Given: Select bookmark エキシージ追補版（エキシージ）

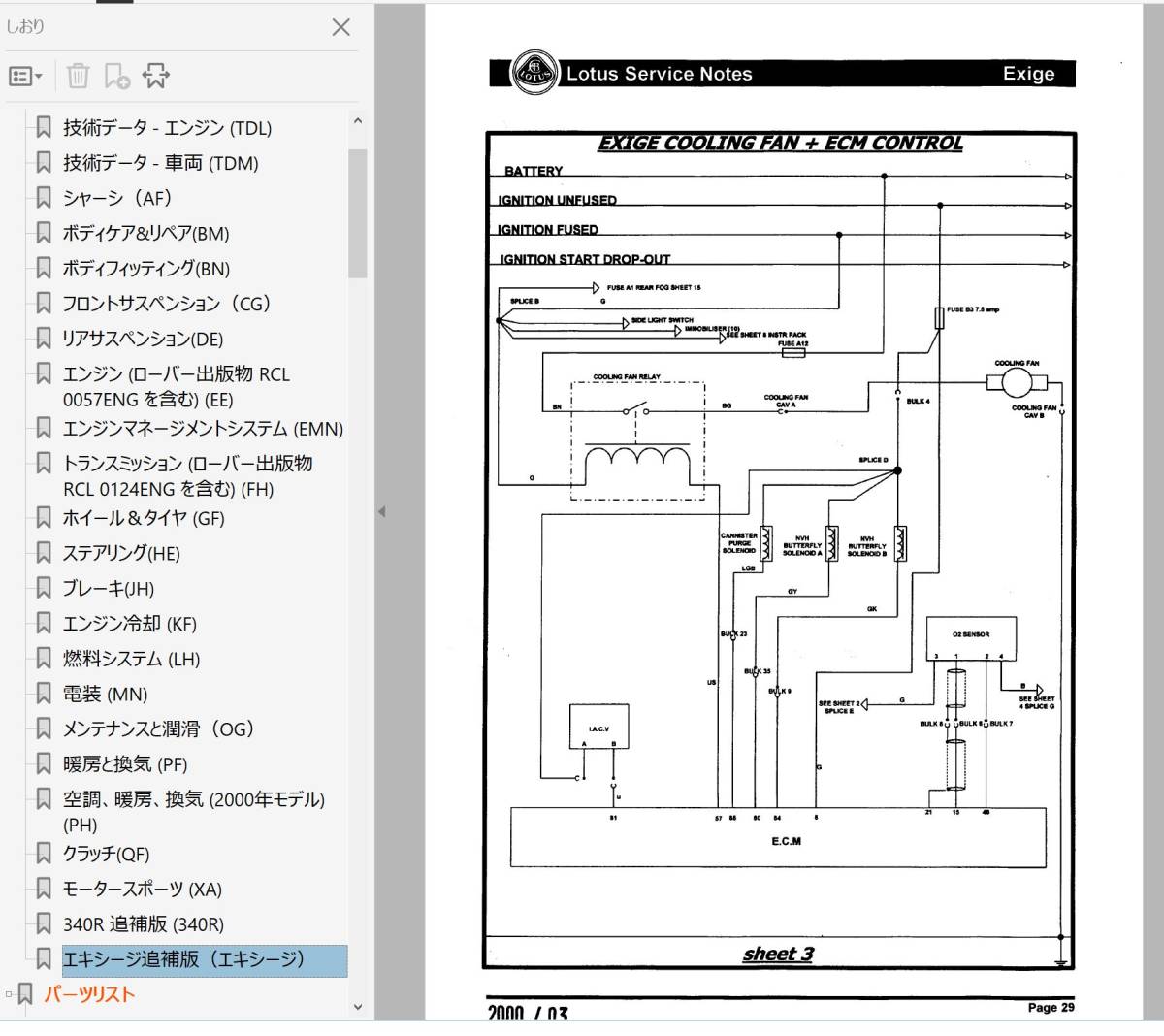Looking at the screenshot, I should click(205, 960).
